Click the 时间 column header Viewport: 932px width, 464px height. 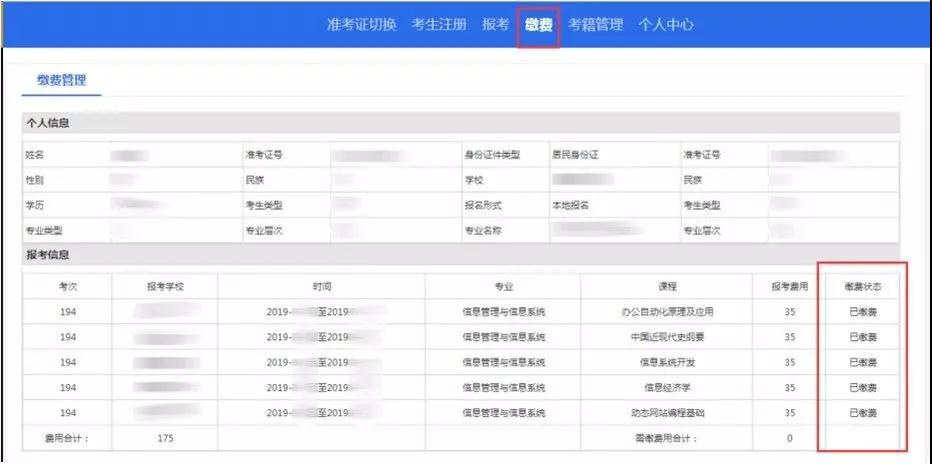pyautogui.click(x=323, y=286)
